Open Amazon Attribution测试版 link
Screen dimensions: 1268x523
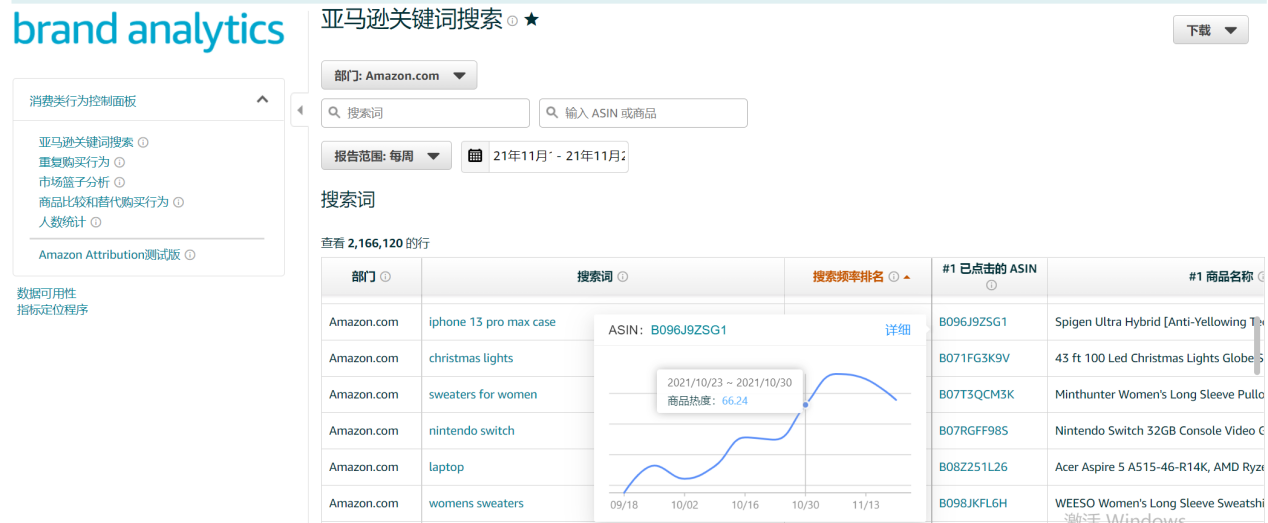coord(110,255)
